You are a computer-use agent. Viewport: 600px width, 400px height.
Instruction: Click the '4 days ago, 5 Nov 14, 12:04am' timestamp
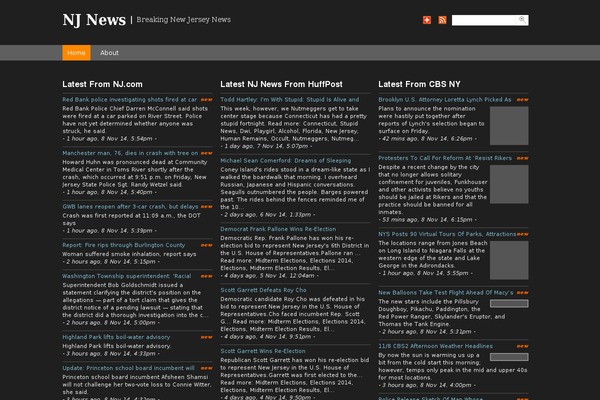coord(269,276)
